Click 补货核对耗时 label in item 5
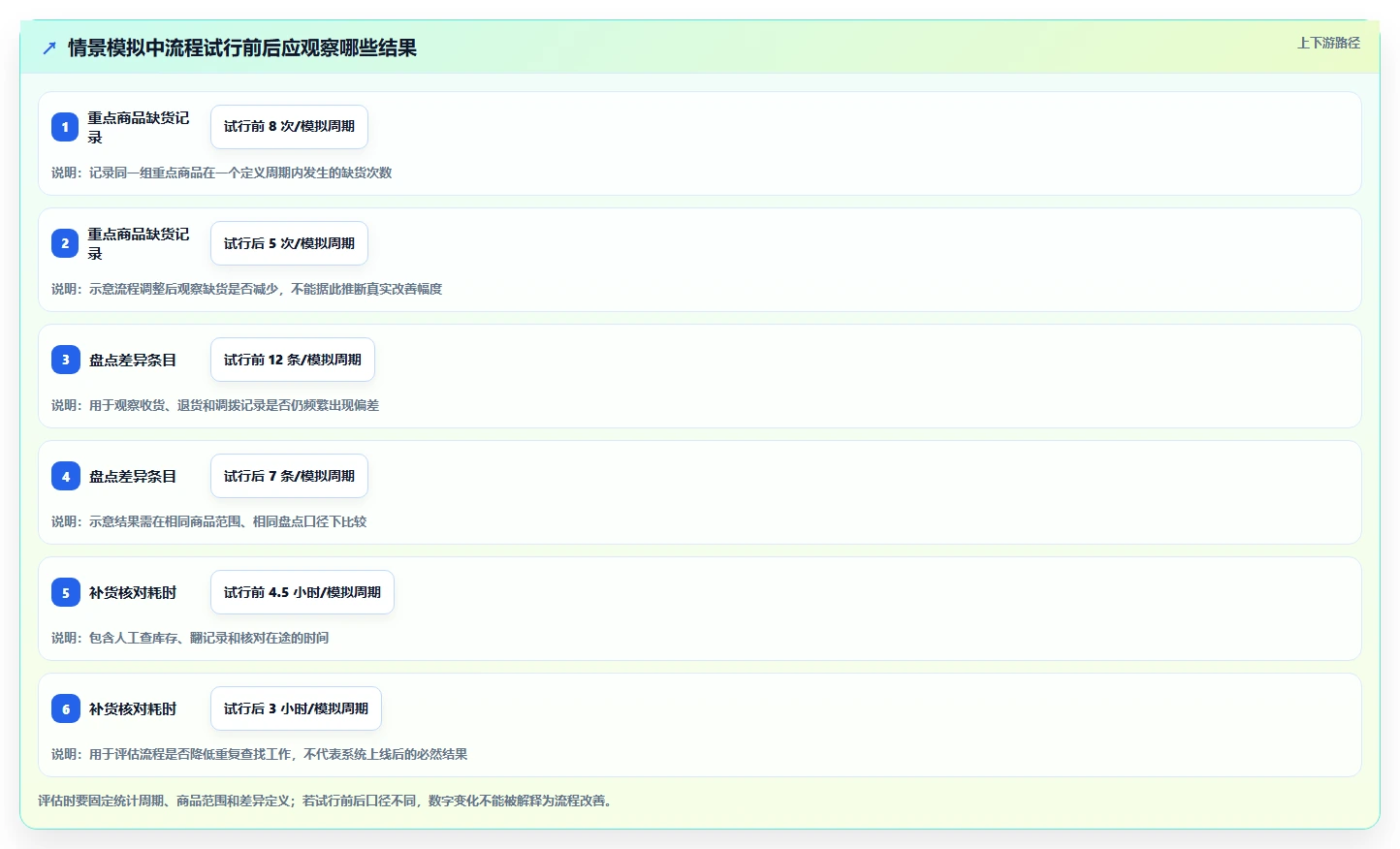 [x=133, y=592]
